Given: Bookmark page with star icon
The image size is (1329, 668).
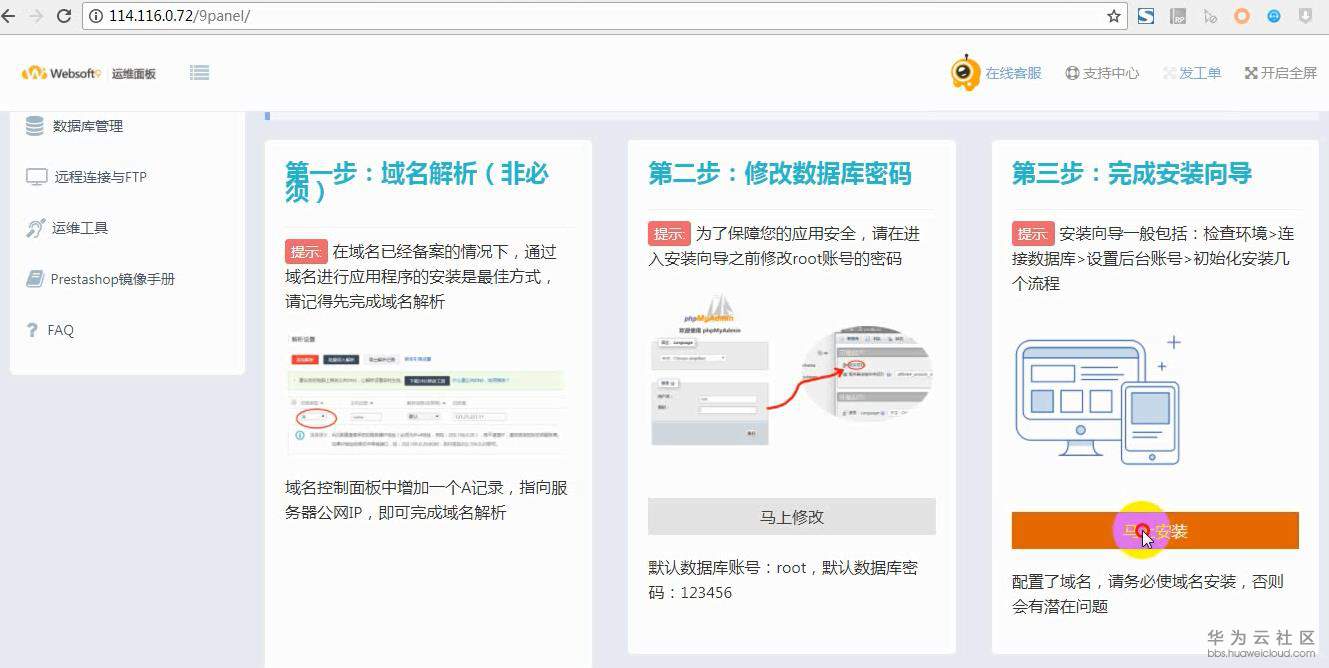Looking at the screenshot, I should coord(1113,16).
